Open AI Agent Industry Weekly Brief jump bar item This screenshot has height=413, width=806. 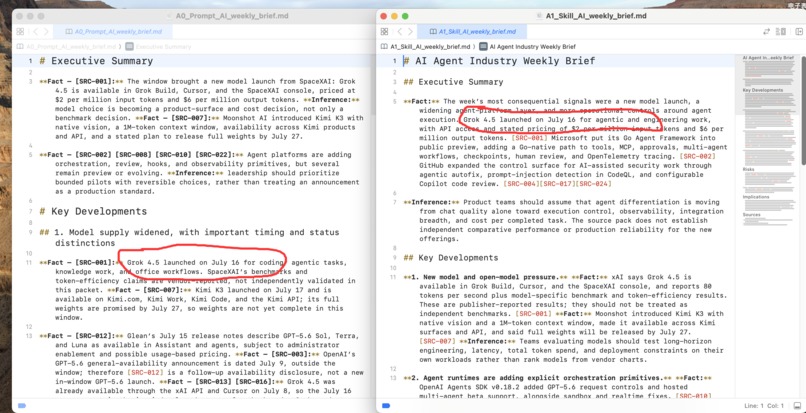[x=527, y=46]
